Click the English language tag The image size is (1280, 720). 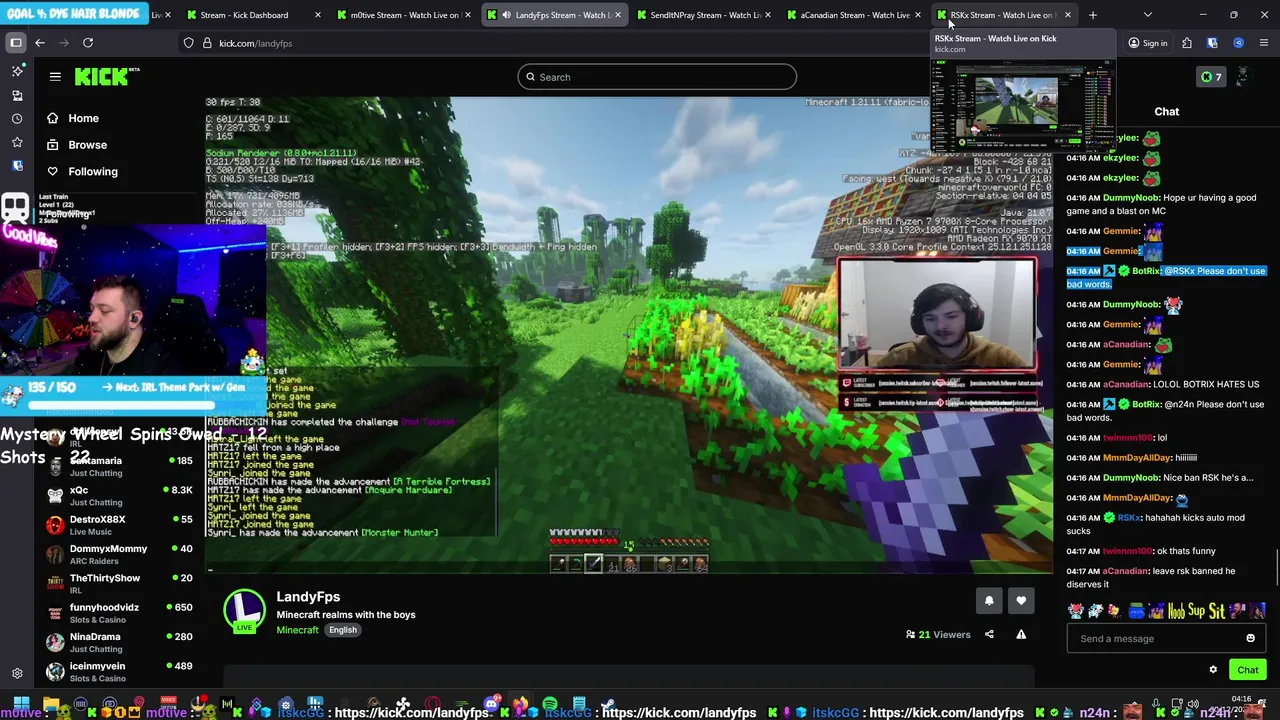tap(343, 630)
